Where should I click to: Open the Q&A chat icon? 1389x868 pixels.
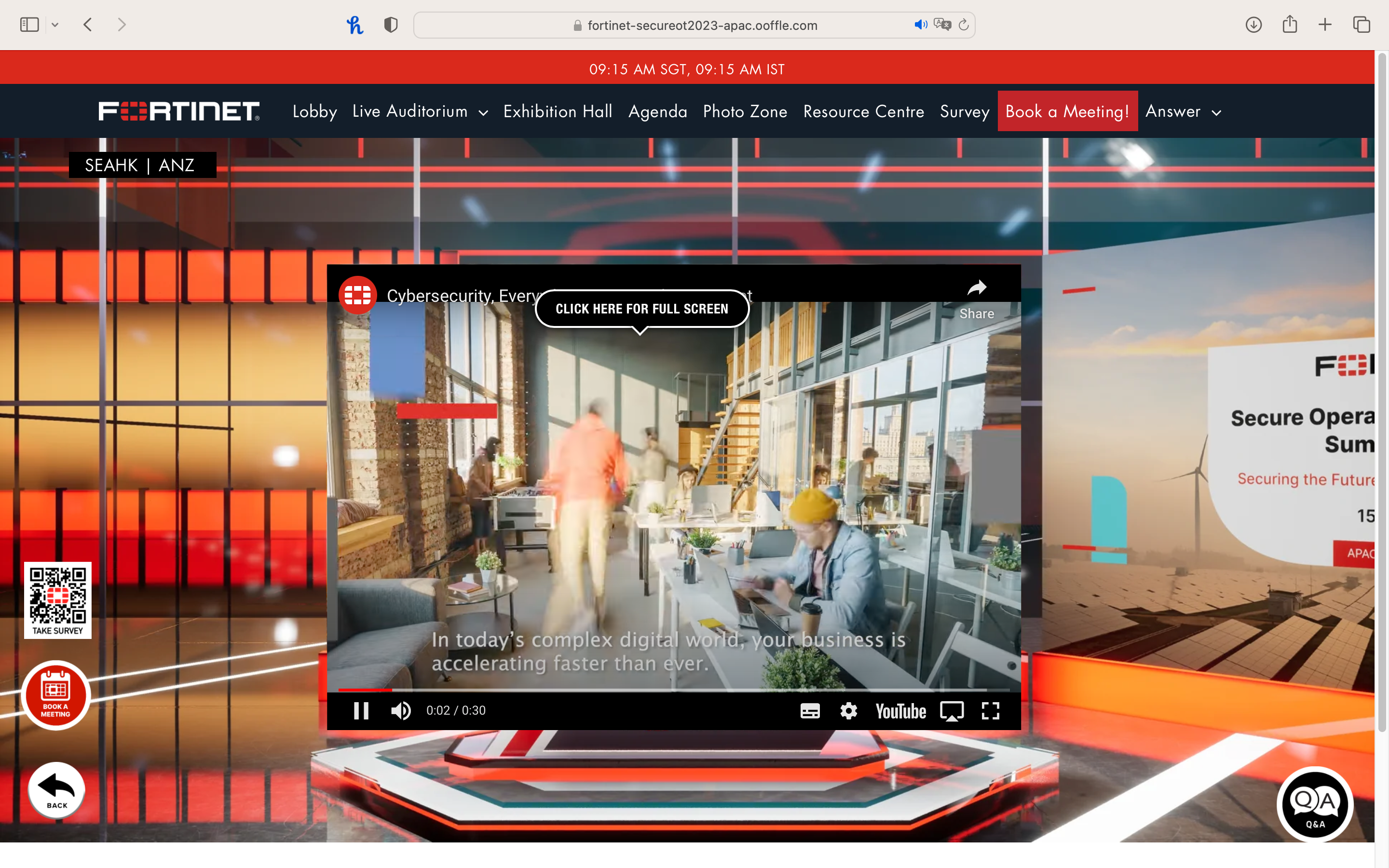[1314, 804]
